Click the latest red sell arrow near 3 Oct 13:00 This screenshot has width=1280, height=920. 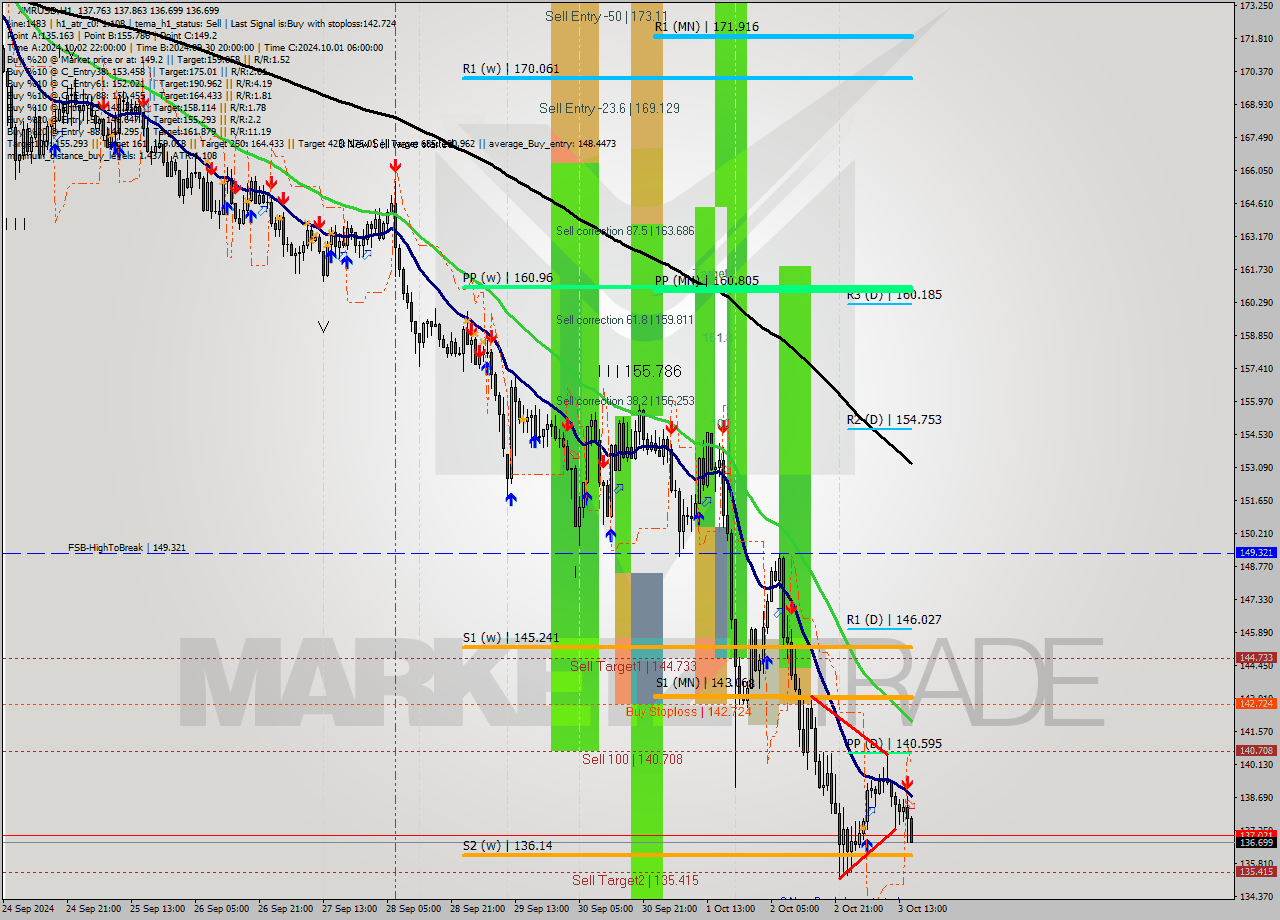click(907, 783)
